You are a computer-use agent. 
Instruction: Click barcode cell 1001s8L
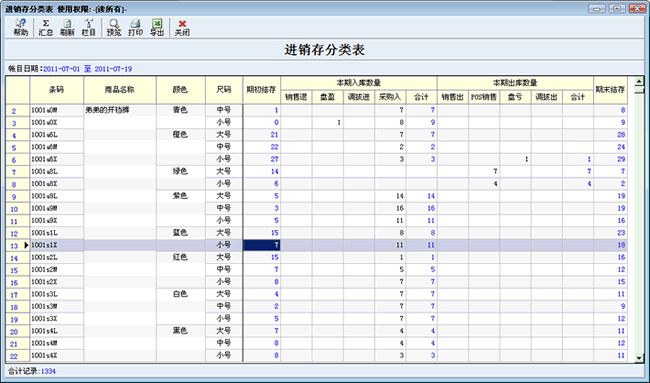57,172
